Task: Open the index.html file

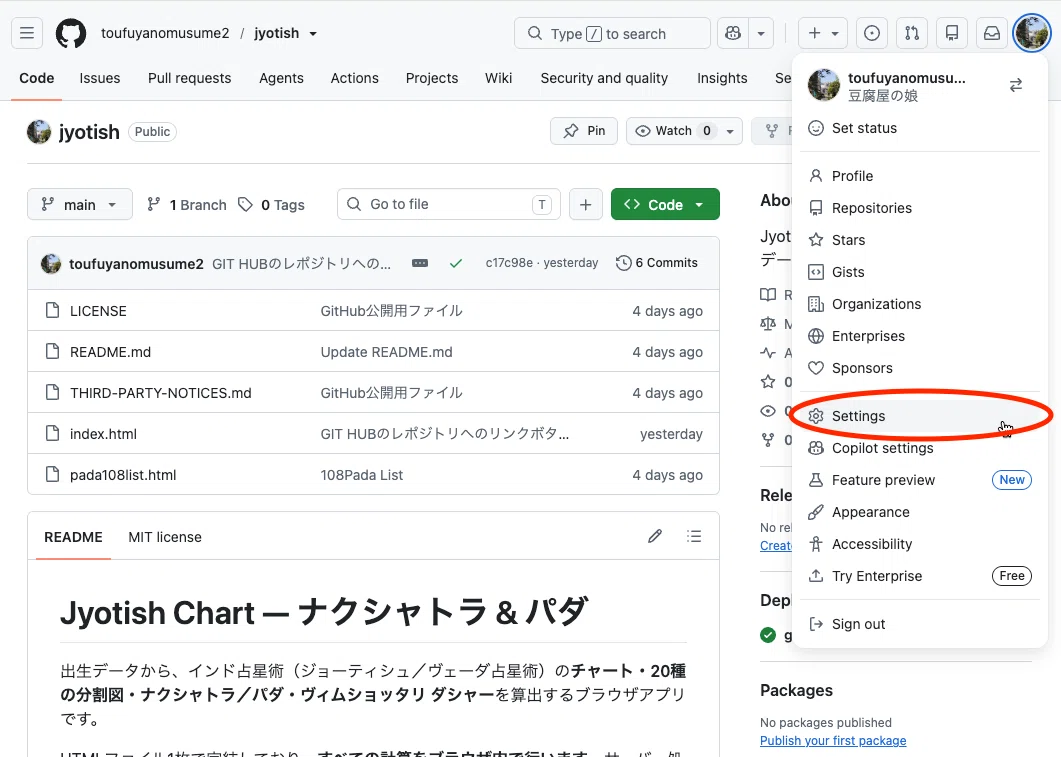Action: 103,434
